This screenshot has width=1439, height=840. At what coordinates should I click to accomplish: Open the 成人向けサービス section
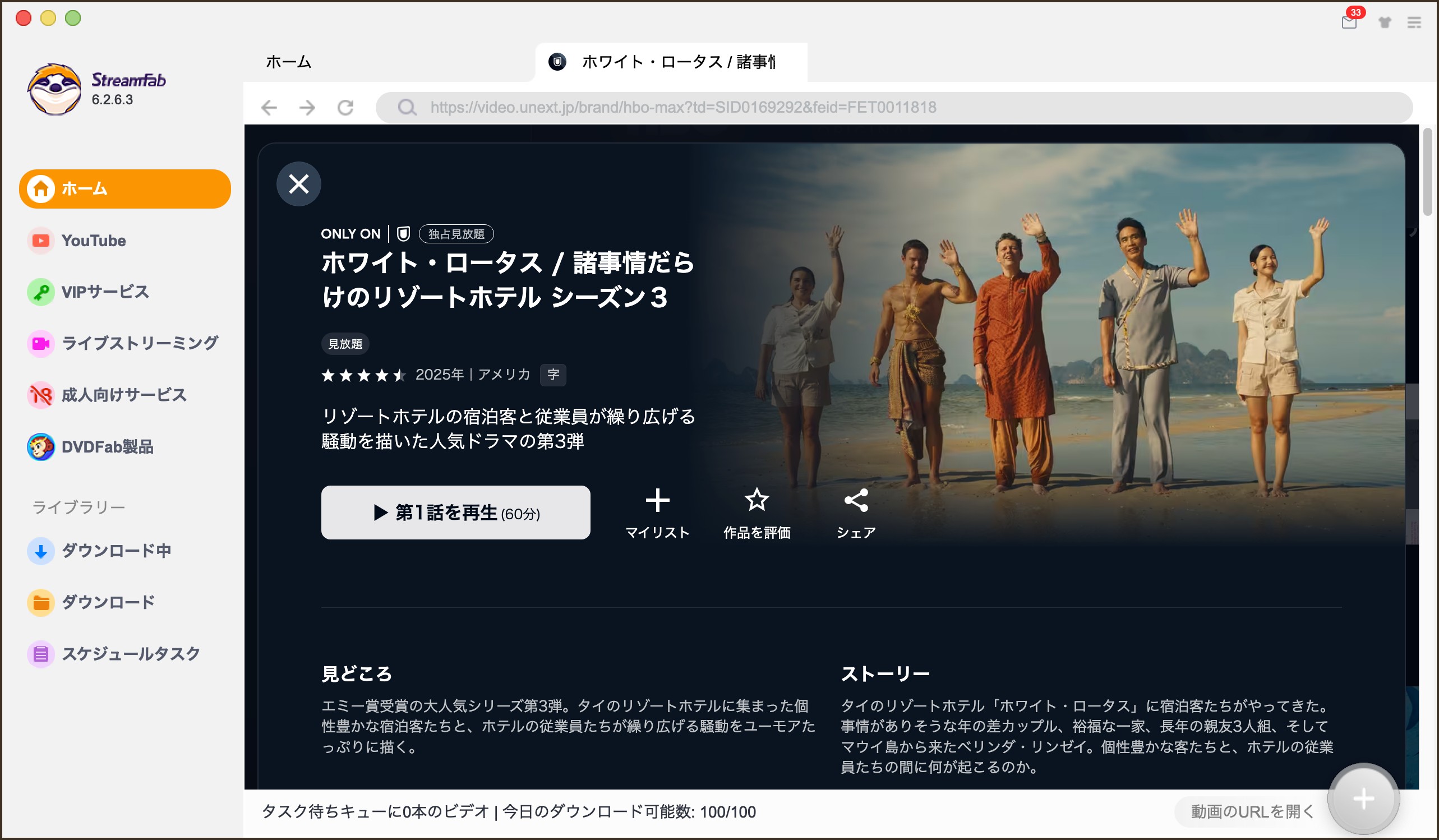[x=123, y=395]
